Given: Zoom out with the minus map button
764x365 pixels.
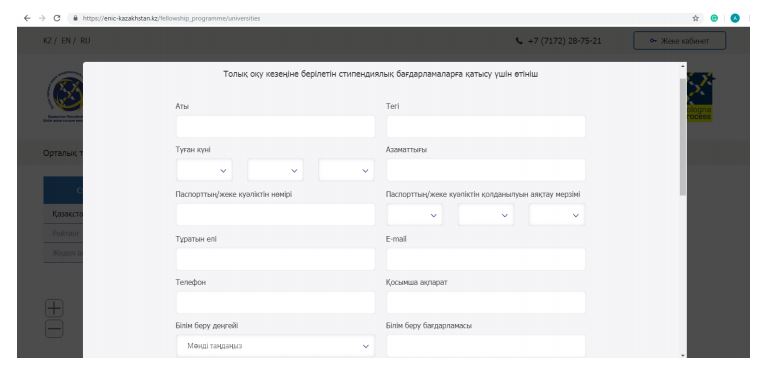Looking at the screenshot, I should [54, 329].
